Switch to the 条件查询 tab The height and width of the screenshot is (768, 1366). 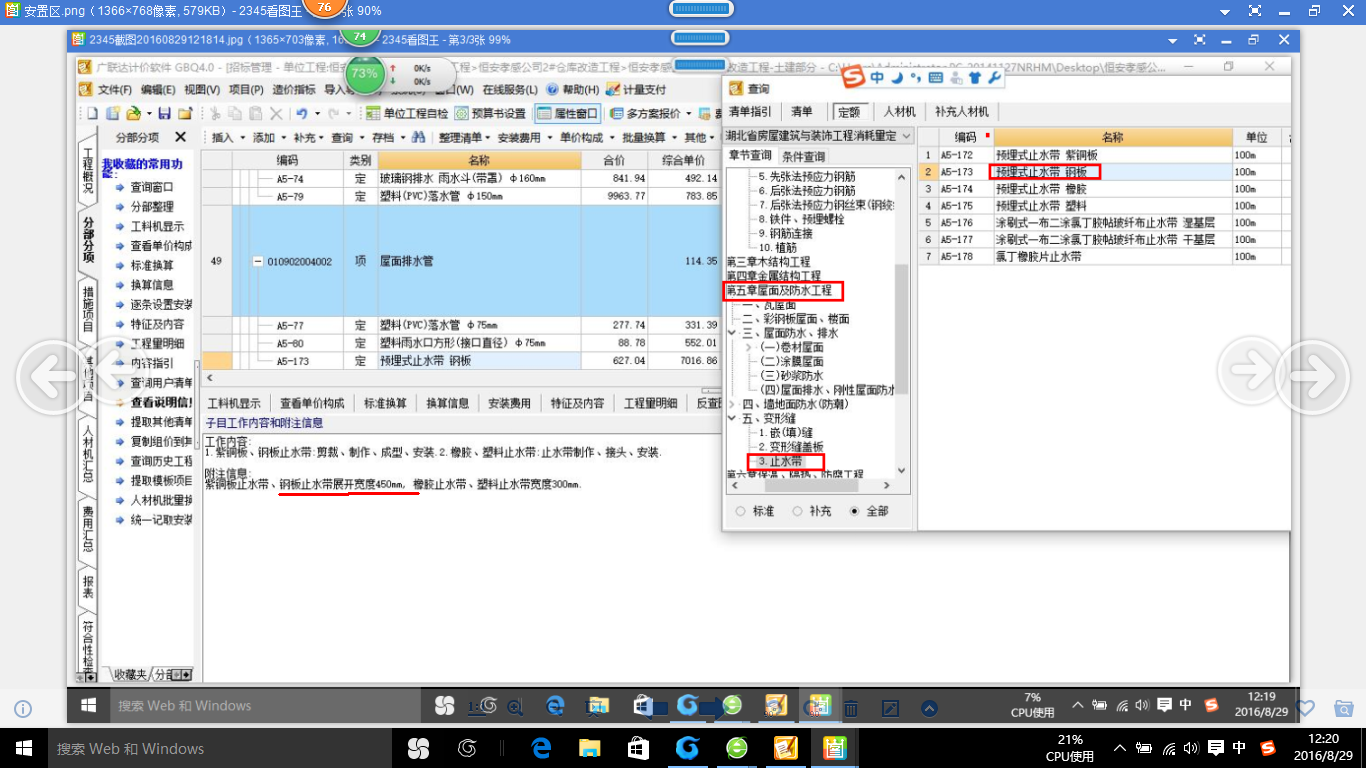pos(803,156)
